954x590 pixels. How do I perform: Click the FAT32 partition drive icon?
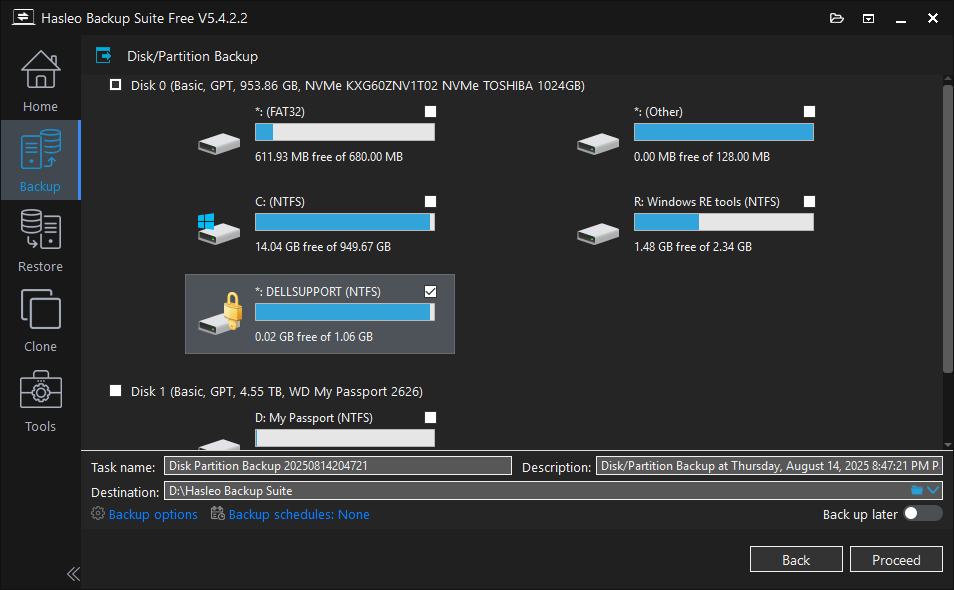click(x=219, y=144)
